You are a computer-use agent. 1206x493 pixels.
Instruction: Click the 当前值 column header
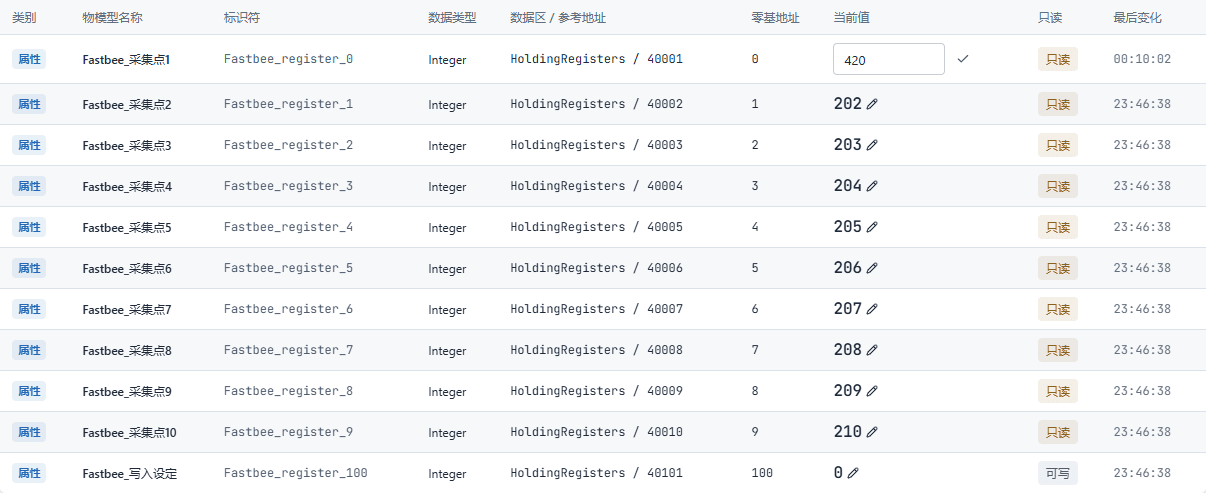pyautogui.click(x=851, y=18)
